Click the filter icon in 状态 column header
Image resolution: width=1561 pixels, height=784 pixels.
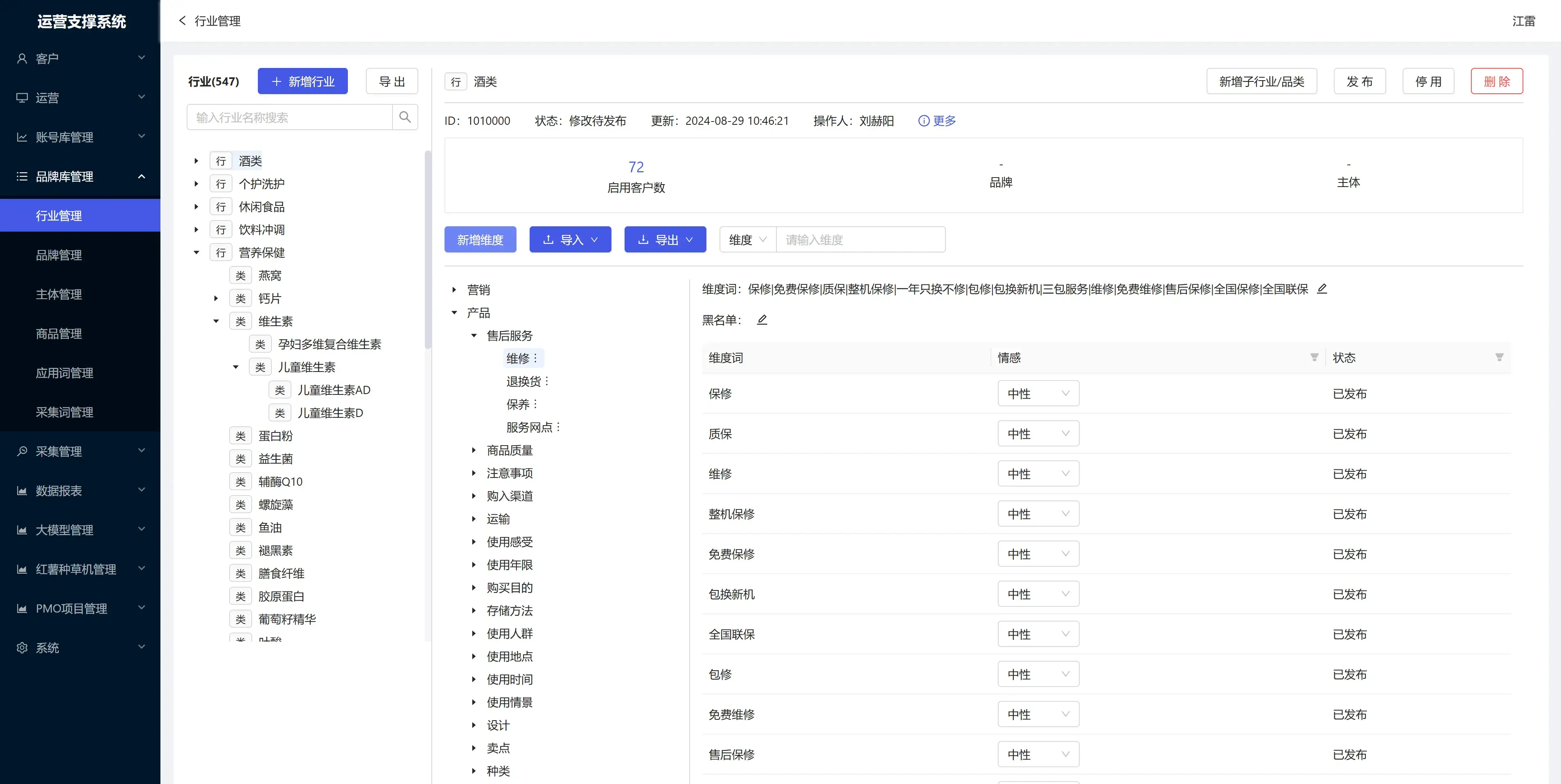coord(1498,358)
